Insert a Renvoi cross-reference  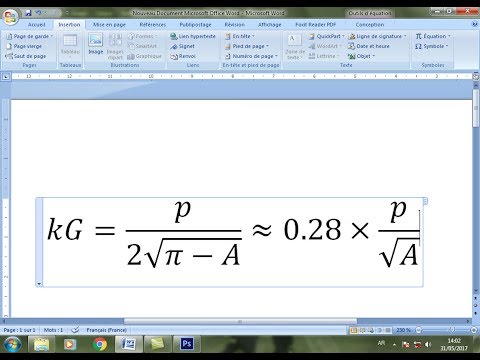(183, 56)
